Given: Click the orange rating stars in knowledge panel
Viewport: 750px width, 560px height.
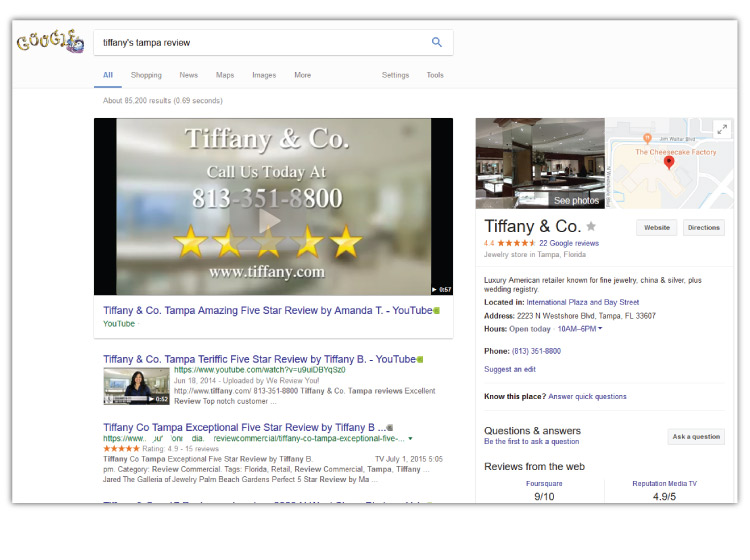Looking at the screenshot, I should point(516,243).
